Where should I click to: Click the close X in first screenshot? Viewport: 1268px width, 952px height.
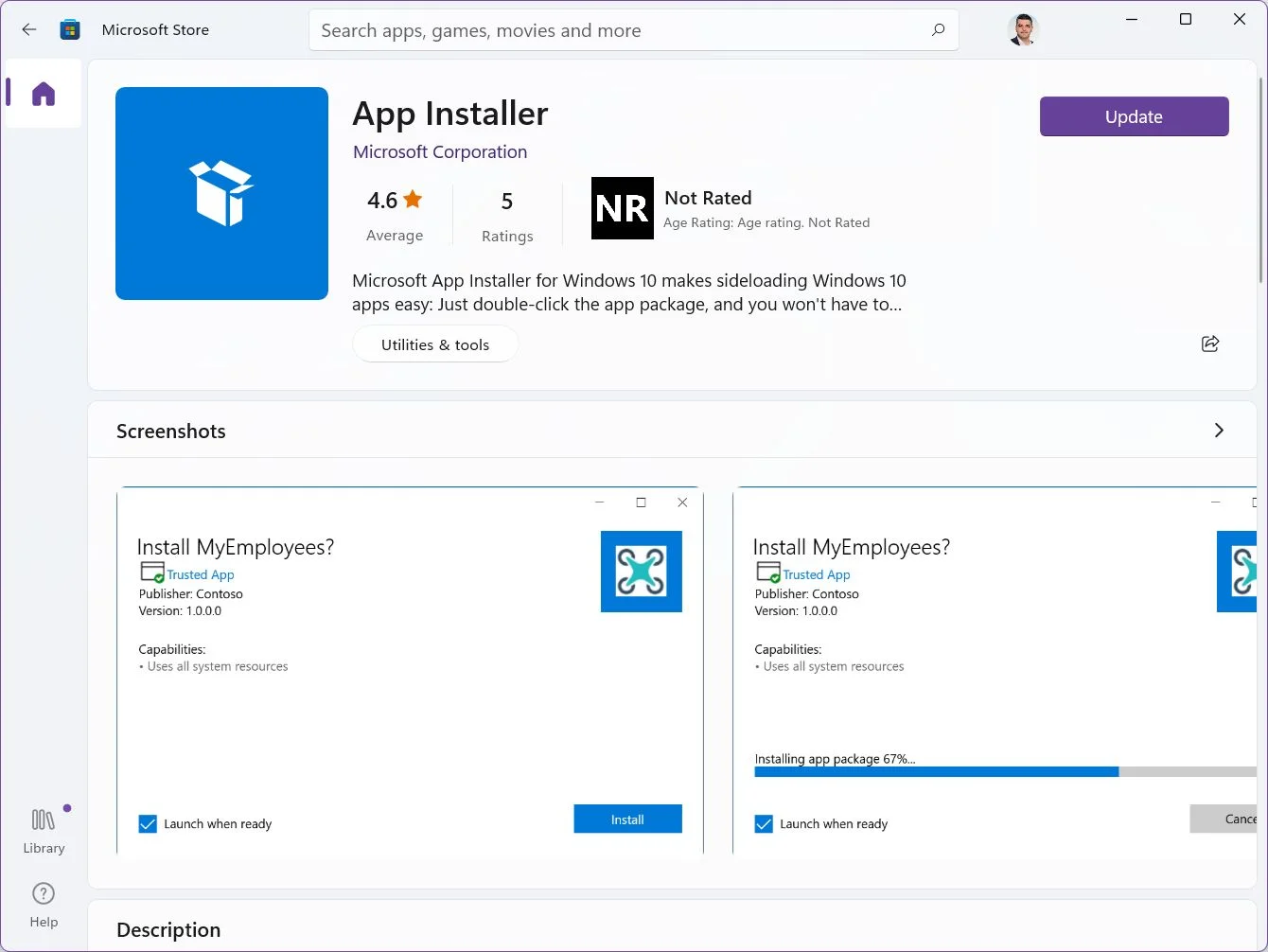point(682,502)
